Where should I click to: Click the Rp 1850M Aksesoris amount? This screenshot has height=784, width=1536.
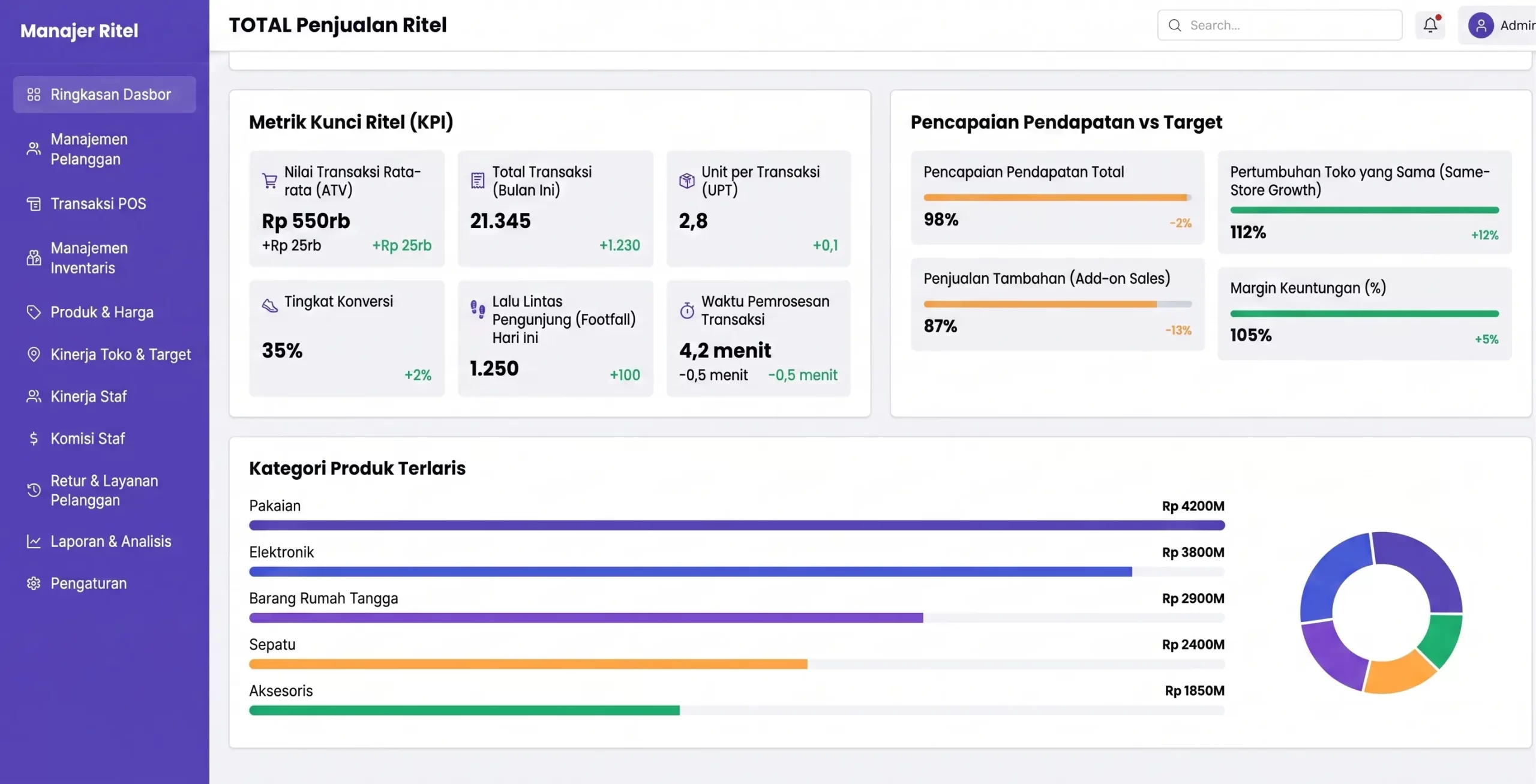pyautogui.click(x=1195, y=690)
